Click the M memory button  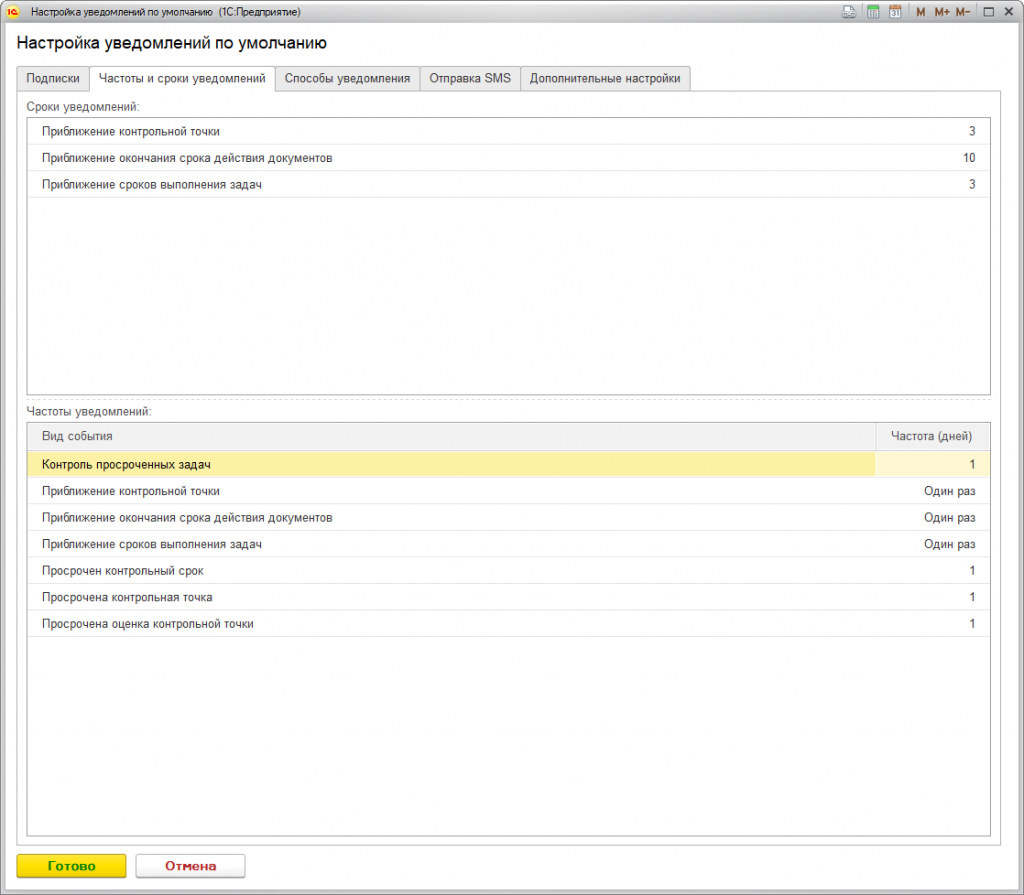tap(921, 12)
